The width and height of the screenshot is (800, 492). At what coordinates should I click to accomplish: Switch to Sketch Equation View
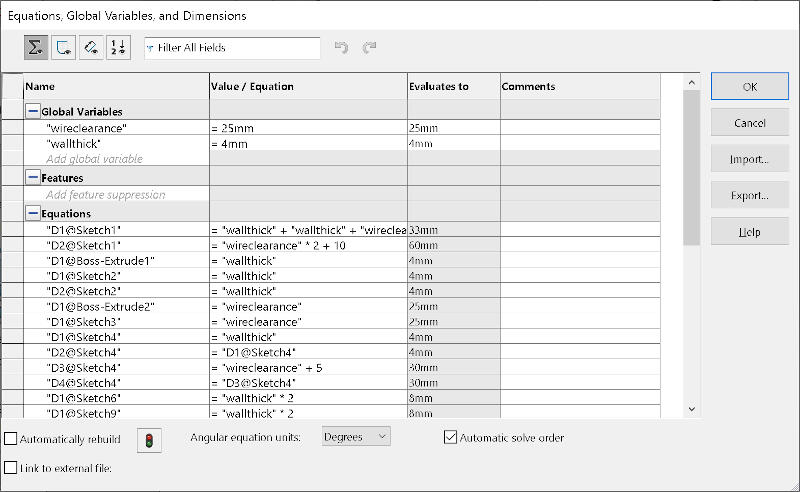[63, 47]
